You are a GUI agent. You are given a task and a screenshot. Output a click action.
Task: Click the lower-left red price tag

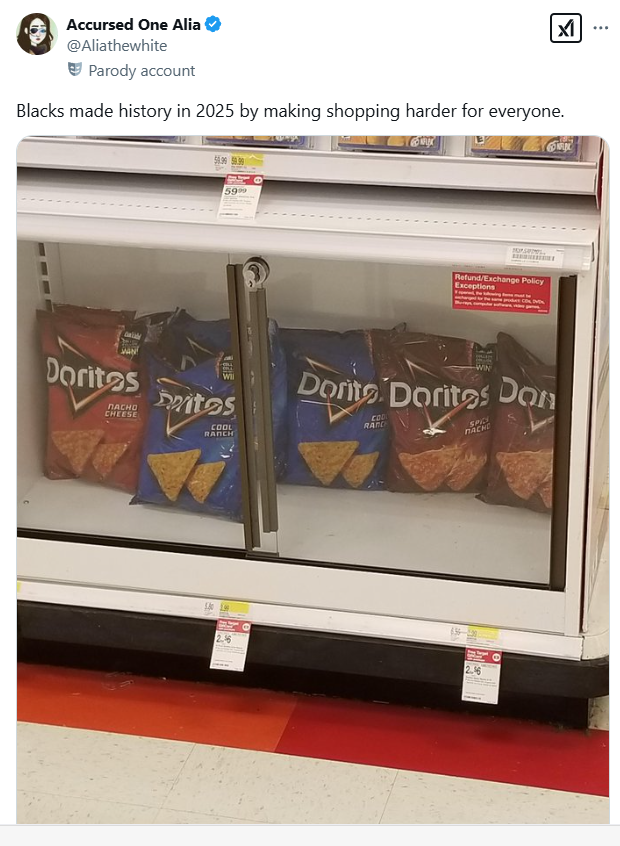coord(230,645)
